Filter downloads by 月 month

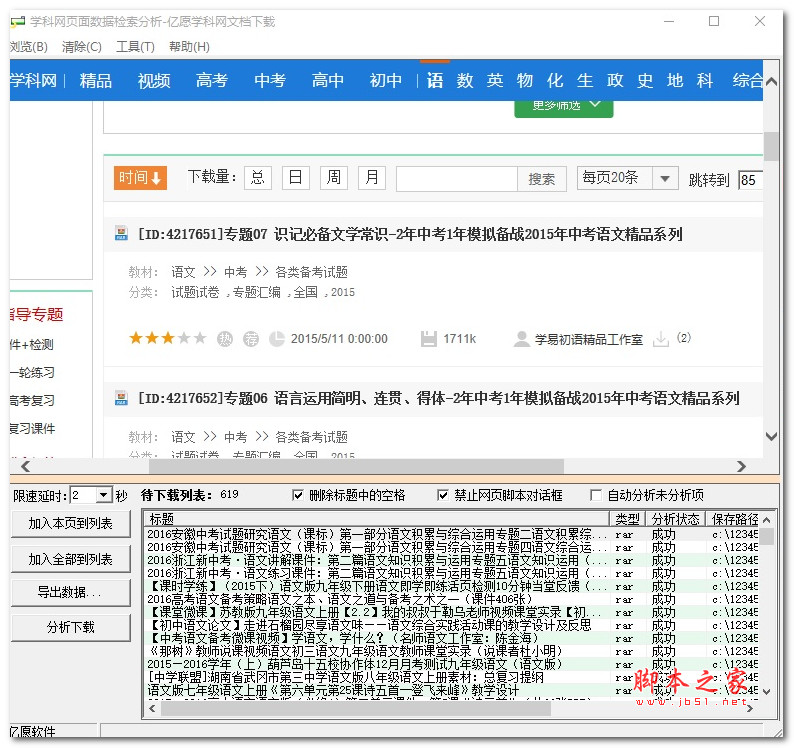click(x=372, y=178)
